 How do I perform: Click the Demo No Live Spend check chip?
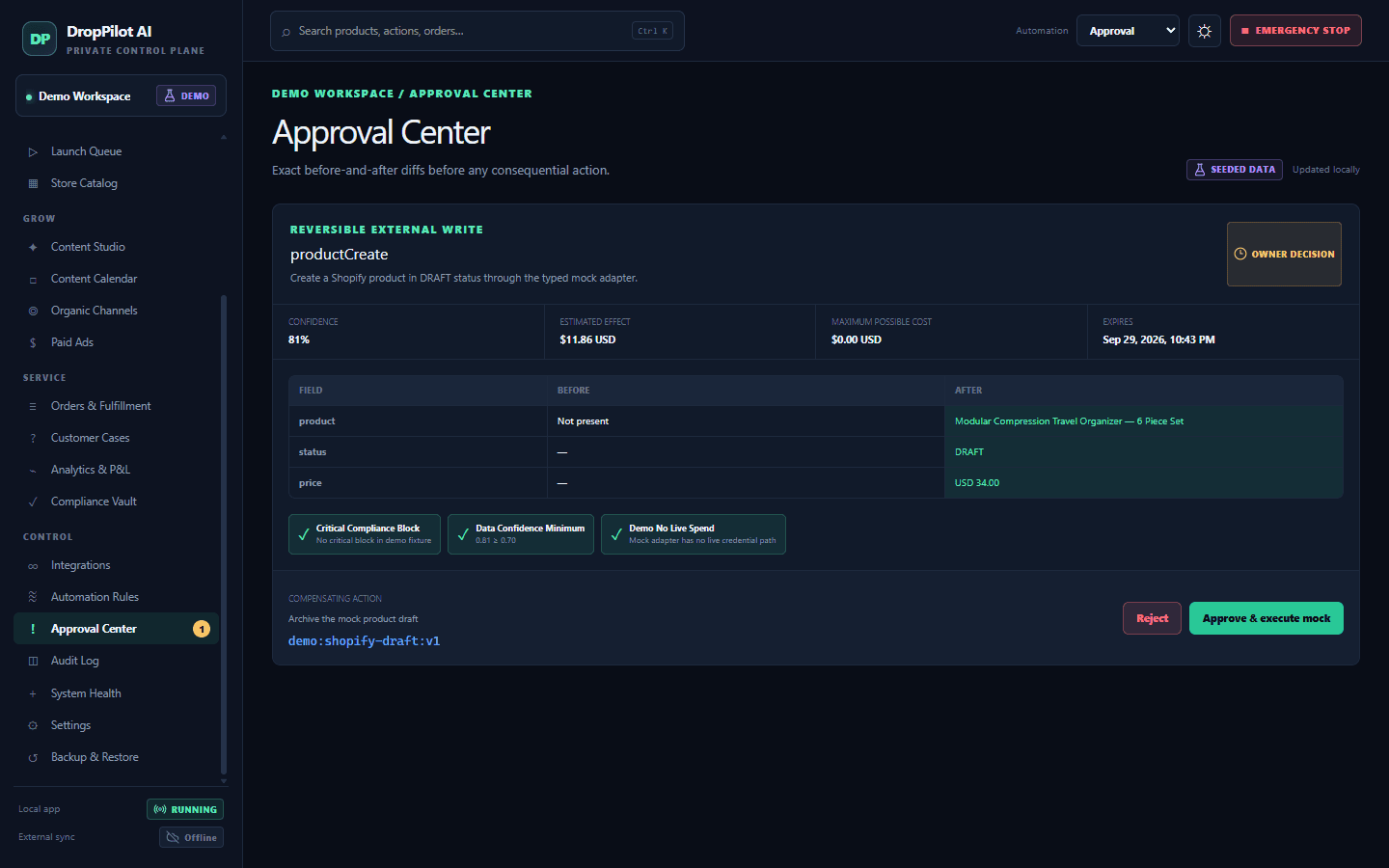694,534
